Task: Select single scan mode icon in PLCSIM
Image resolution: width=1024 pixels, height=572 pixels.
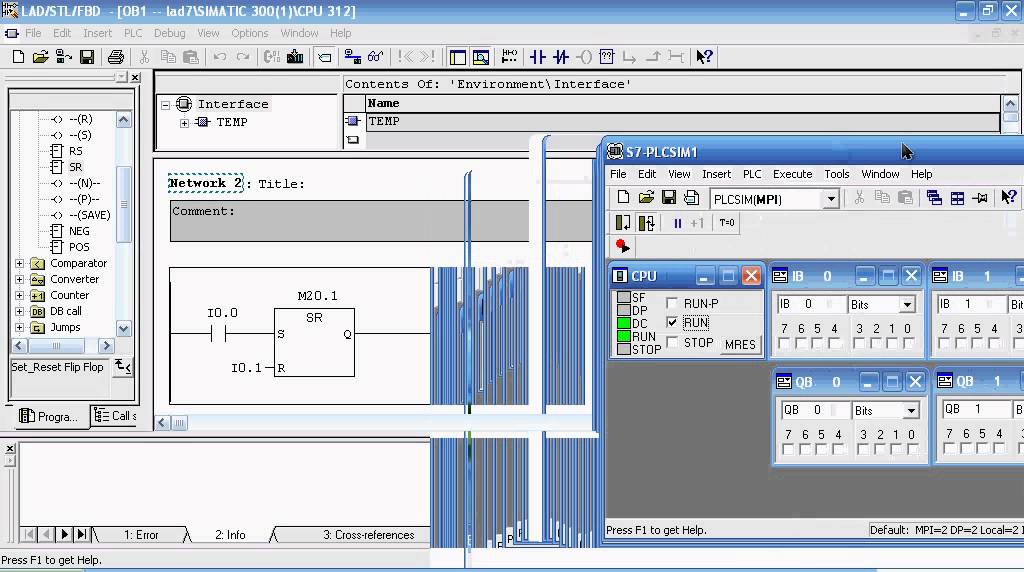Action: click(623, 223)
